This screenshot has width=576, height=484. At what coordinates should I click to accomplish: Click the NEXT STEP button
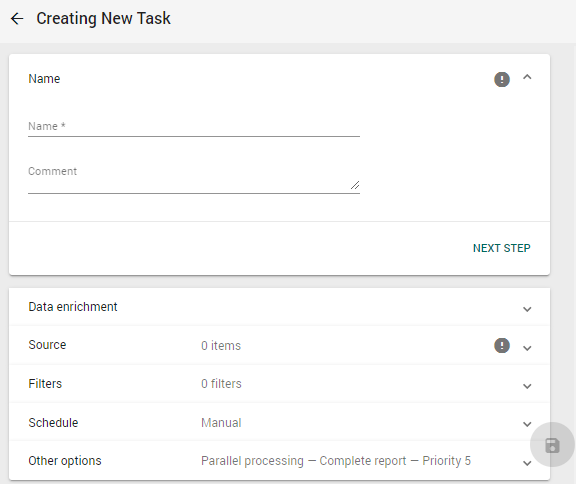(x=501, y=248)
